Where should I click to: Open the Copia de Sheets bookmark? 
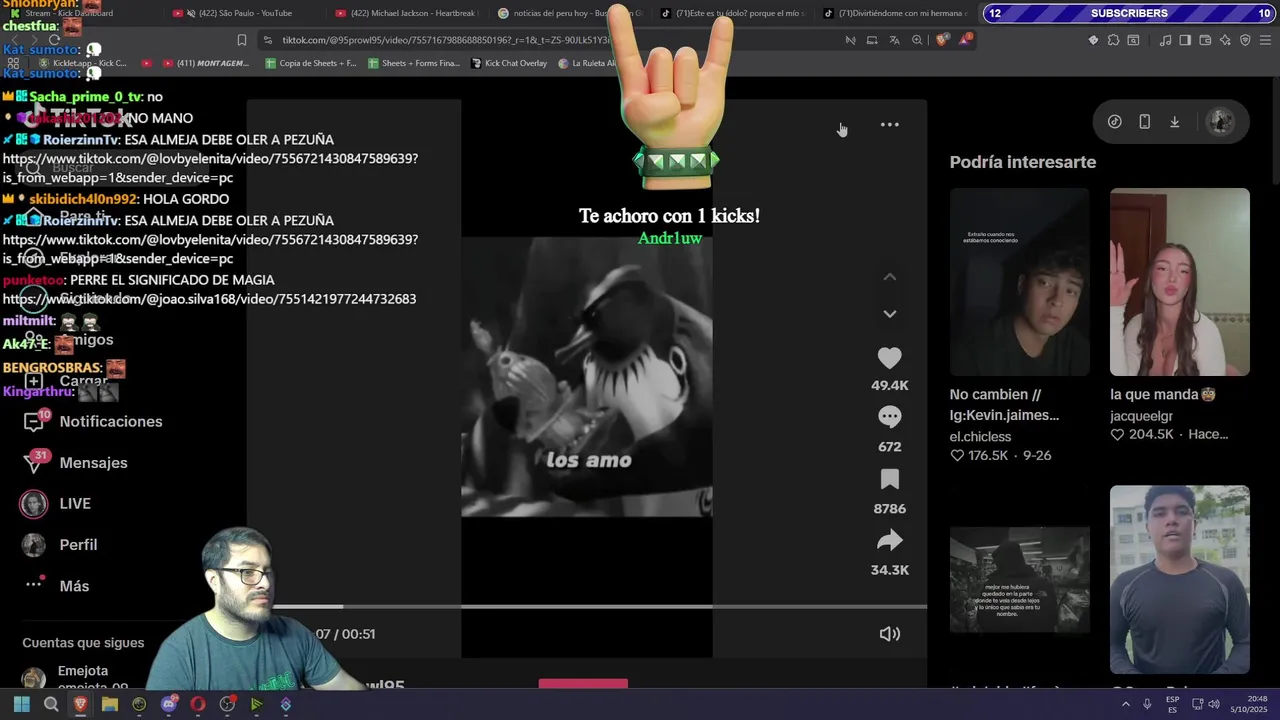point(311,63)
